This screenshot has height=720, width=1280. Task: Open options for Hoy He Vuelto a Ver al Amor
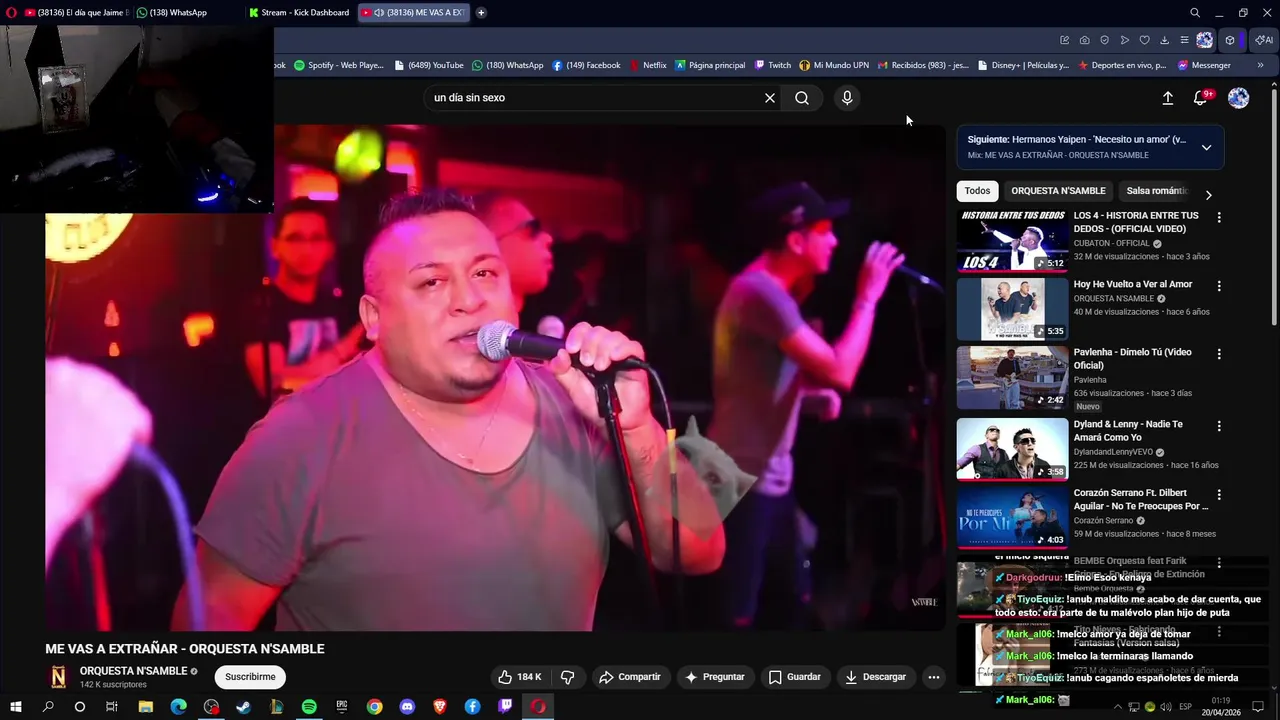pos(1218,286)
